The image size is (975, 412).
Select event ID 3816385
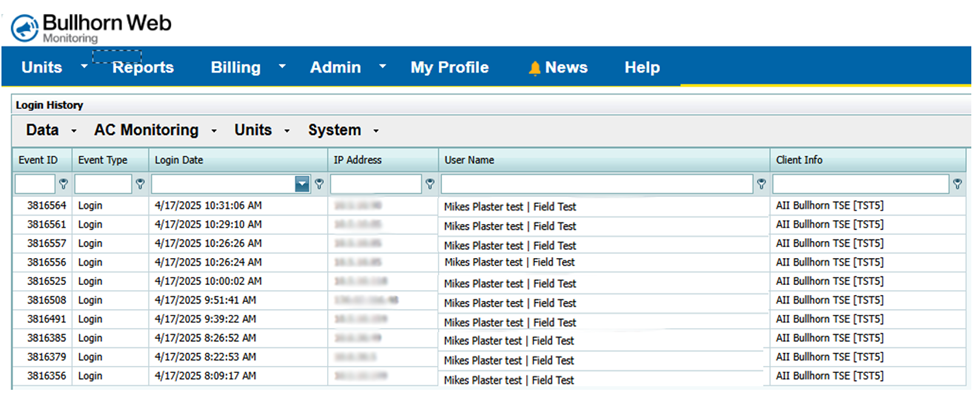[x=46, y=338]
